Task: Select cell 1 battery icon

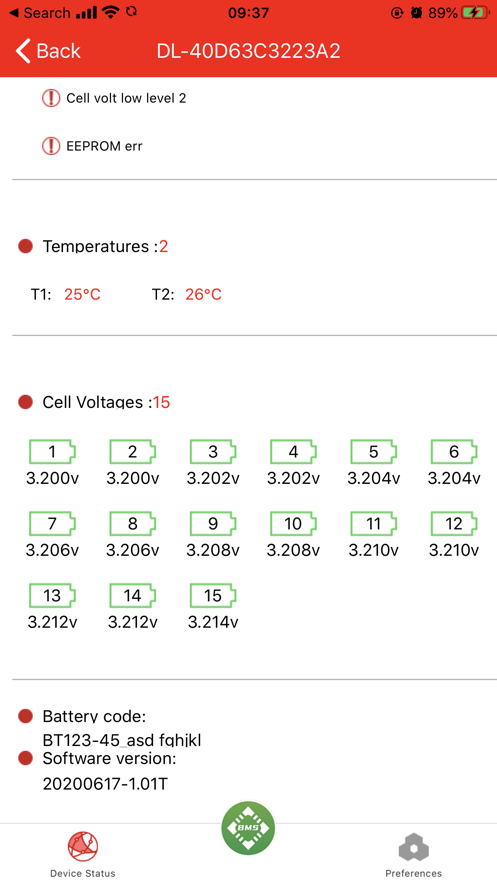Action: pos(52,452)
